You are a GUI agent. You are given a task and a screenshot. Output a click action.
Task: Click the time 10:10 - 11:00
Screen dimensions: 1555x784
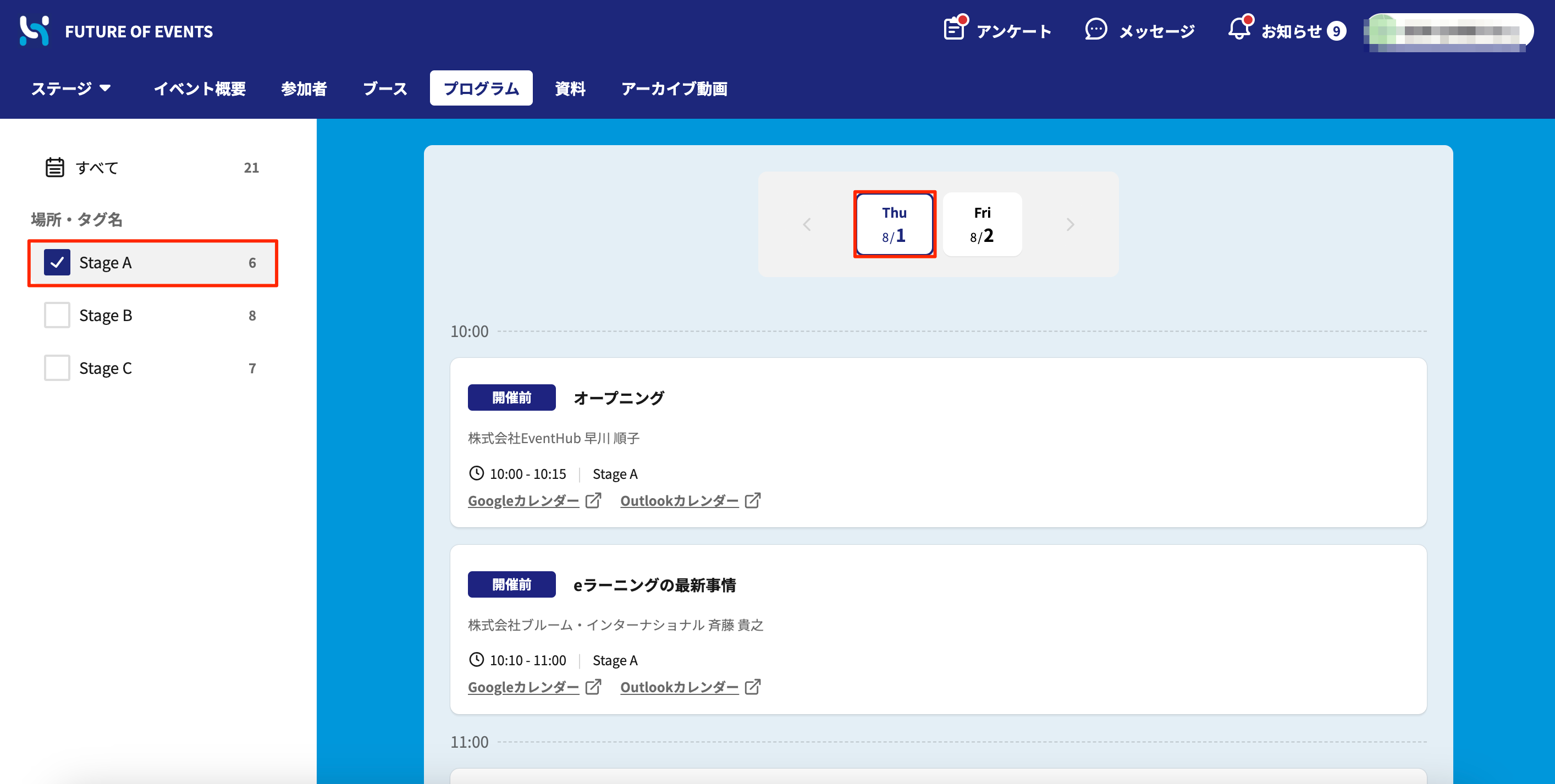coord(528,660)
